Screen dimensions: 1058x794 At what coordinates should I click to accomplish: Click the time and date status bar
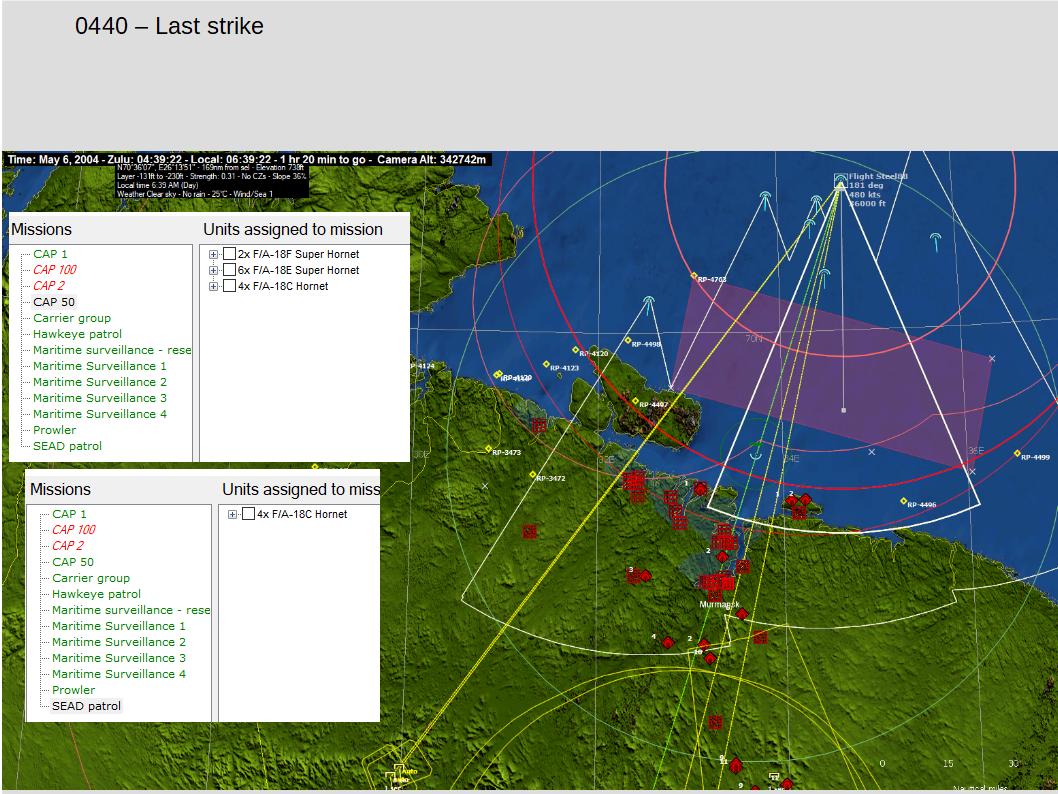(247, 160)
